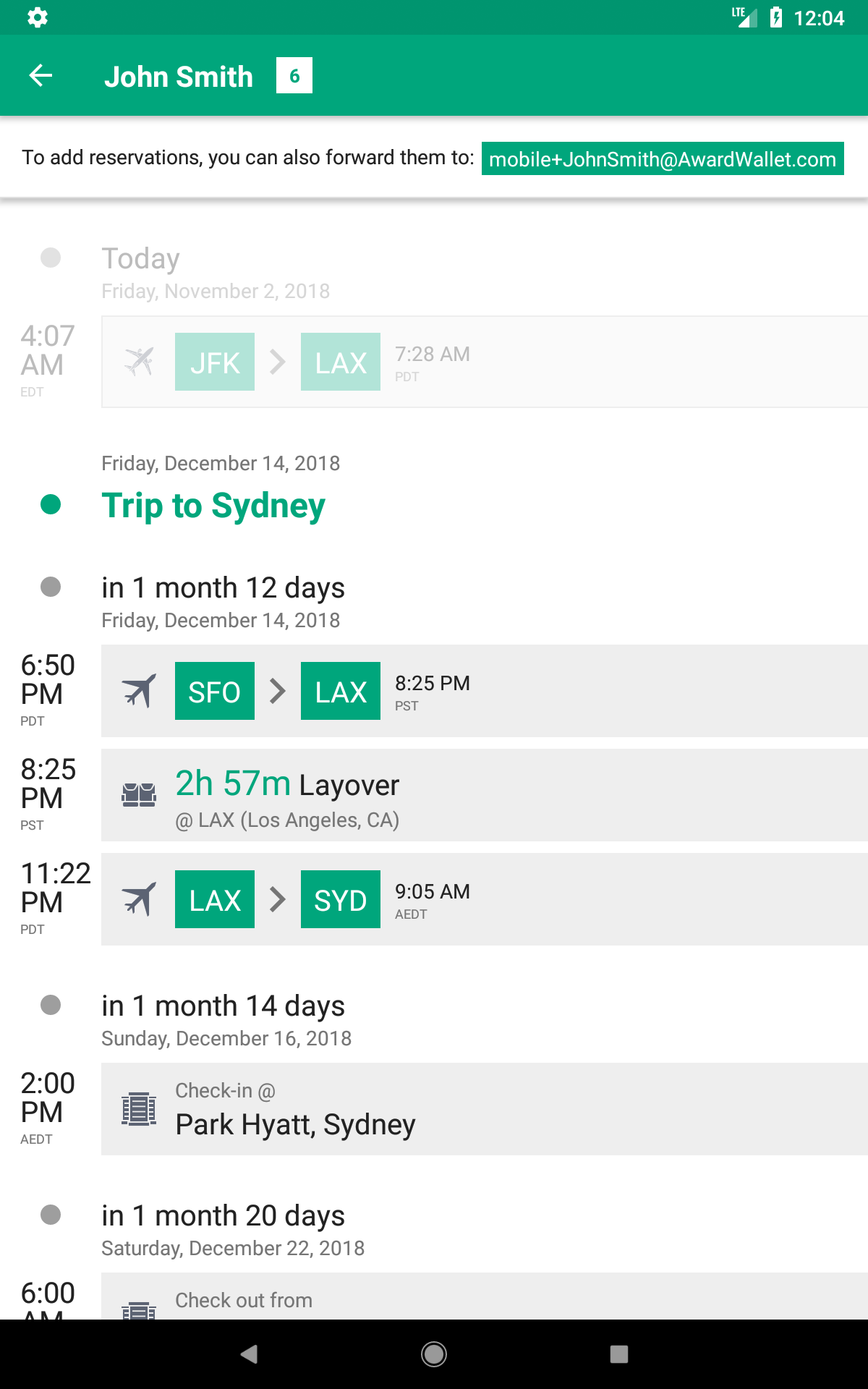Open the Park Hyatt, Sydney check-in entry
This screenshot has height=1389, width=868.
pyautogui.click(x=477, y=1109)
